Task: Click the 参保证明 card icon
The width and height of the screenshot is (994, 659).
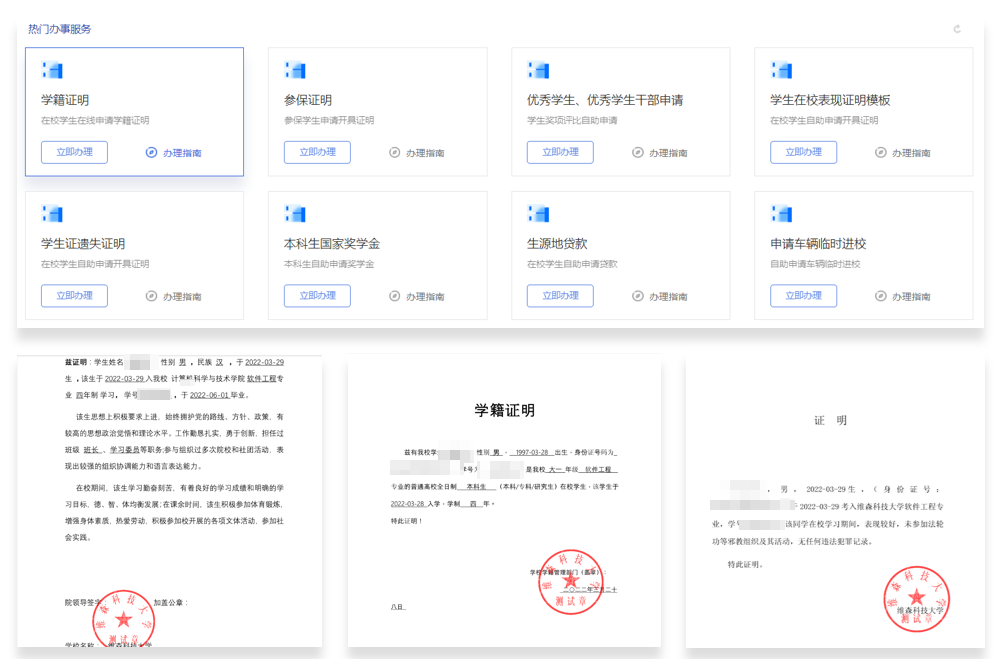Action: coord(295,70)
